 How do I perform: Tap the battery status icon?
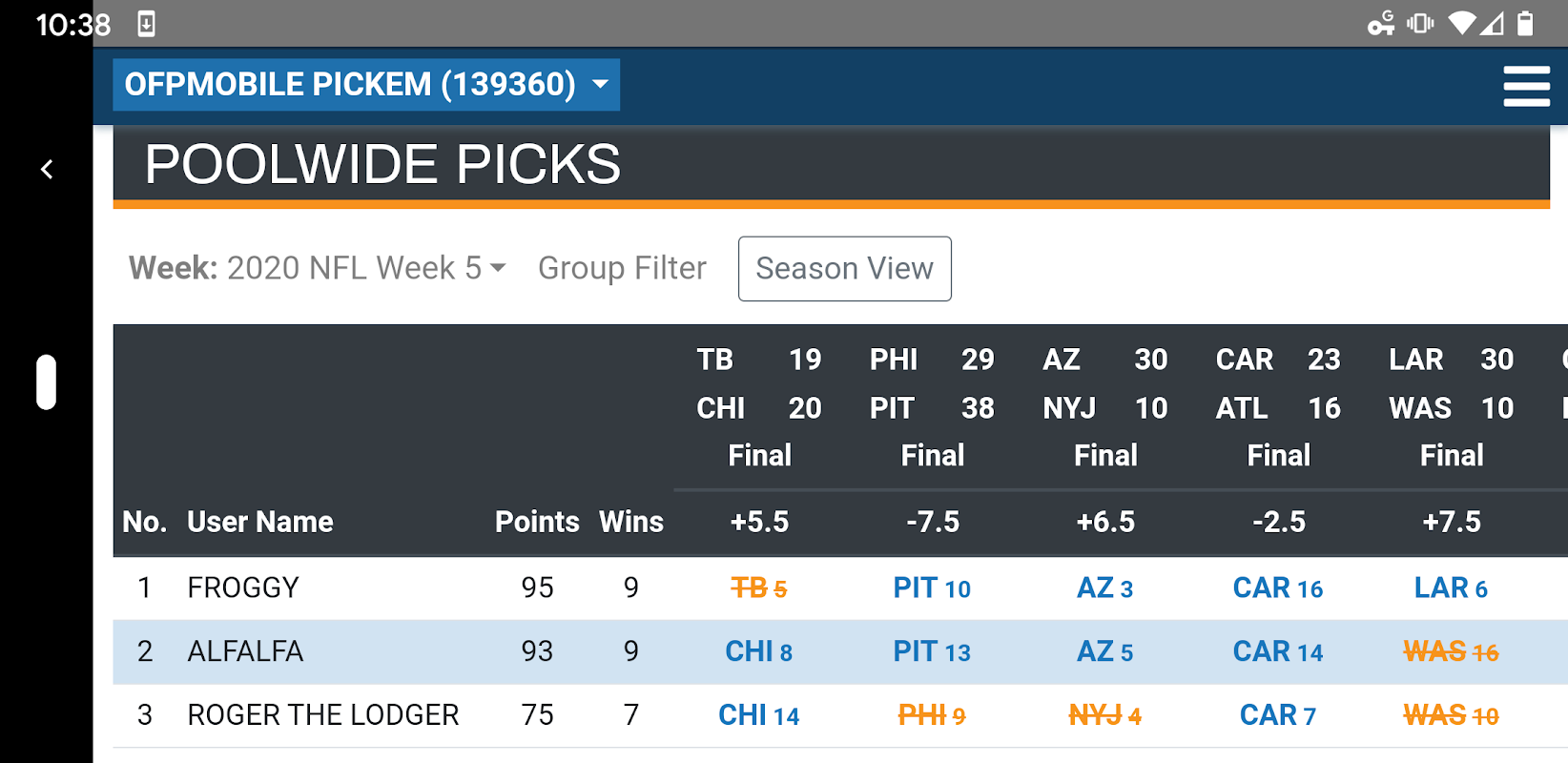tap(1525, 24)
